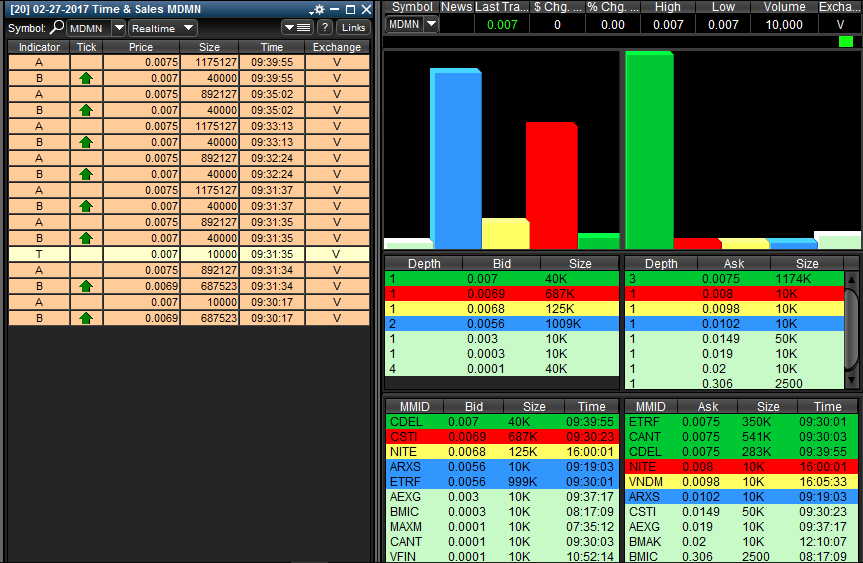Click the up-tick arrow in the 09:30:17 B row
The width and height of the screenshot is (863, 563).
tap(86, 318)
